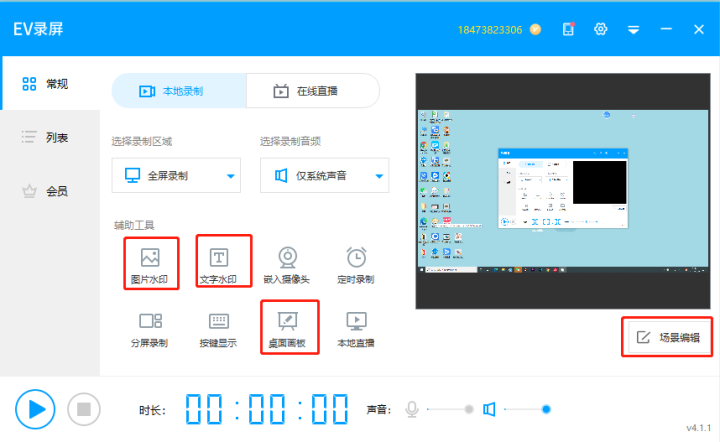Open the 图片水印 image watermark tool
Viewport: 720px width, 442px height.
150,265
